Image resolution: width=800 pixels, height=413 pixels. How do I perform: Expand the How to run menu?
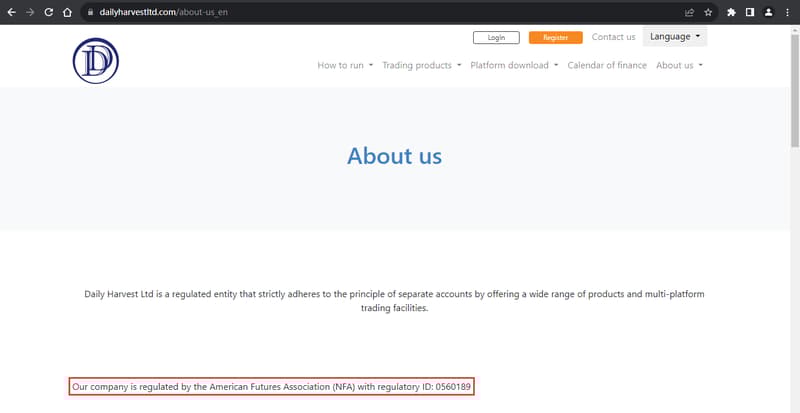click(x=345, y=65)
